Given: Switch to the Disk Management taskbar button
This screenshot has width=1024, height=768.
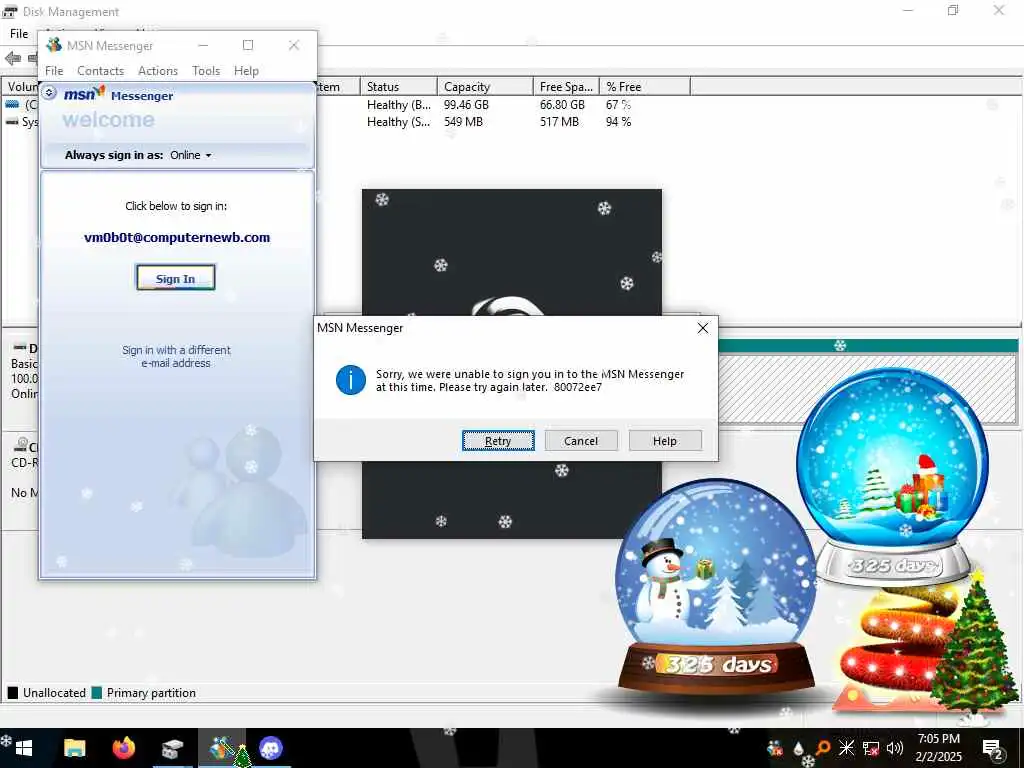Looking at the screenshot, I should coord(172,748).
